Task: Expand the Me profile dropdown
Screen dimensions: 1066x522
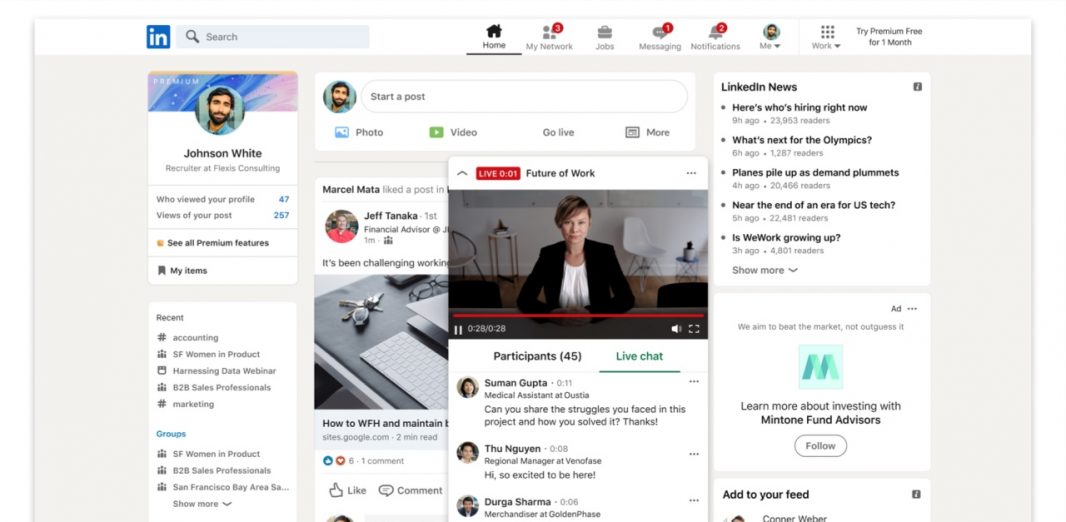Action: click(x=771, y=37)
